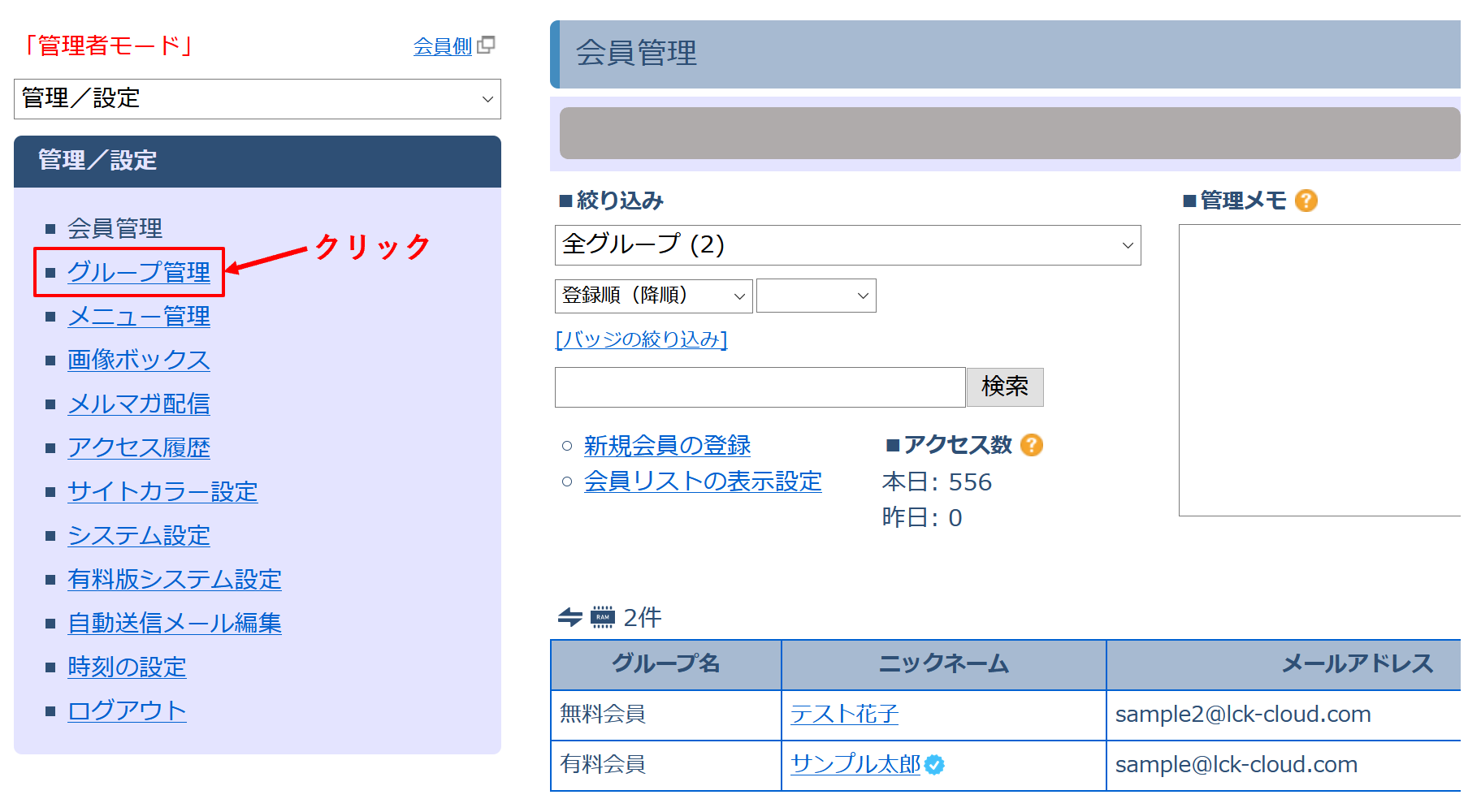Open システム設定 in the sidebar
Viewport: 1481px width, 812px height.
click(x=139, y=535)
